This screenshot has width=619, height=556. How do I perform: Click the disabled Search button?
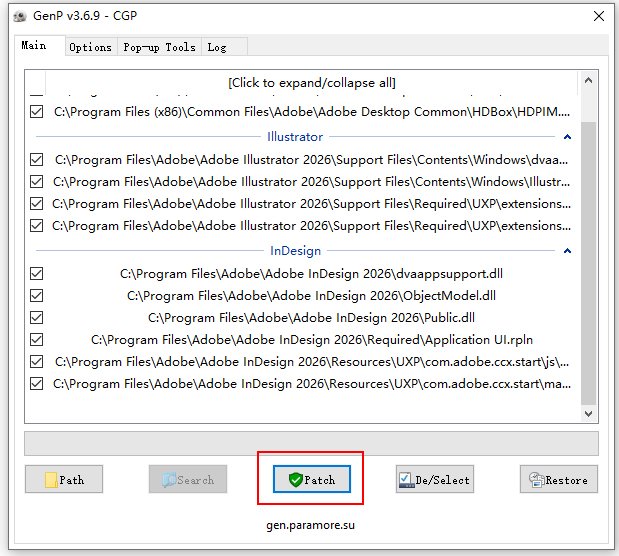coord(188,479)
